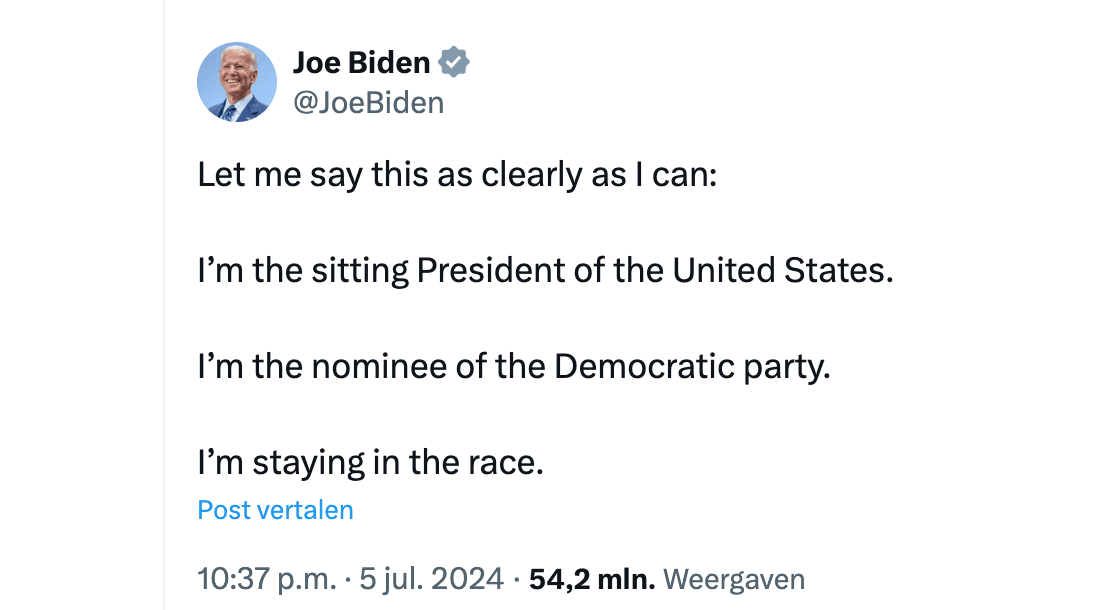1096x610 pixels.
Task: Click the display name Joe Biden
Action: tap(361, 63)
